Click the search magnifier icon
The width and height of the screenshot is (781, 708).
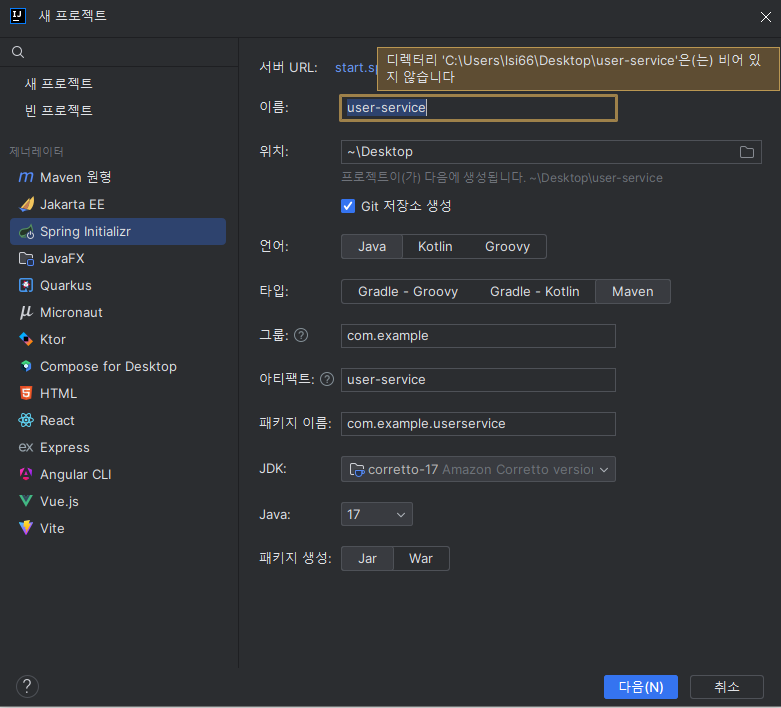[18, 52]
